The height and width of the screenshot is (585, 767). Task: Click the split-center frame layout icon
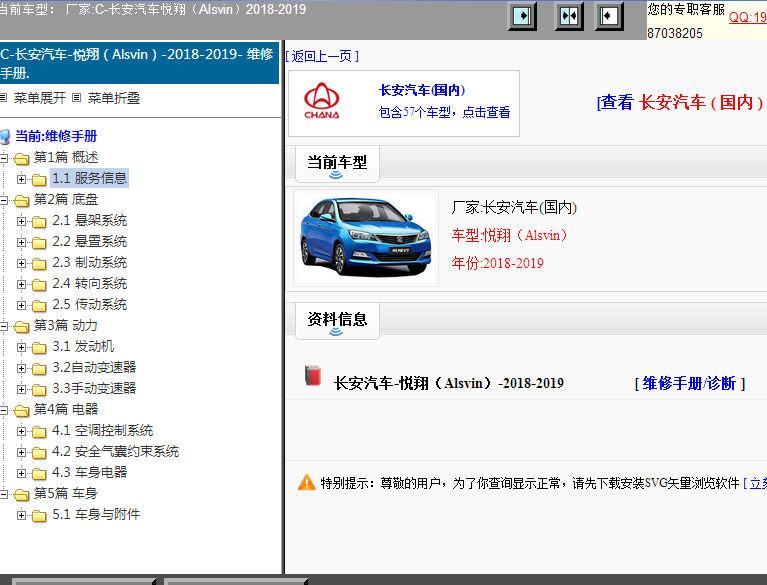569,16
